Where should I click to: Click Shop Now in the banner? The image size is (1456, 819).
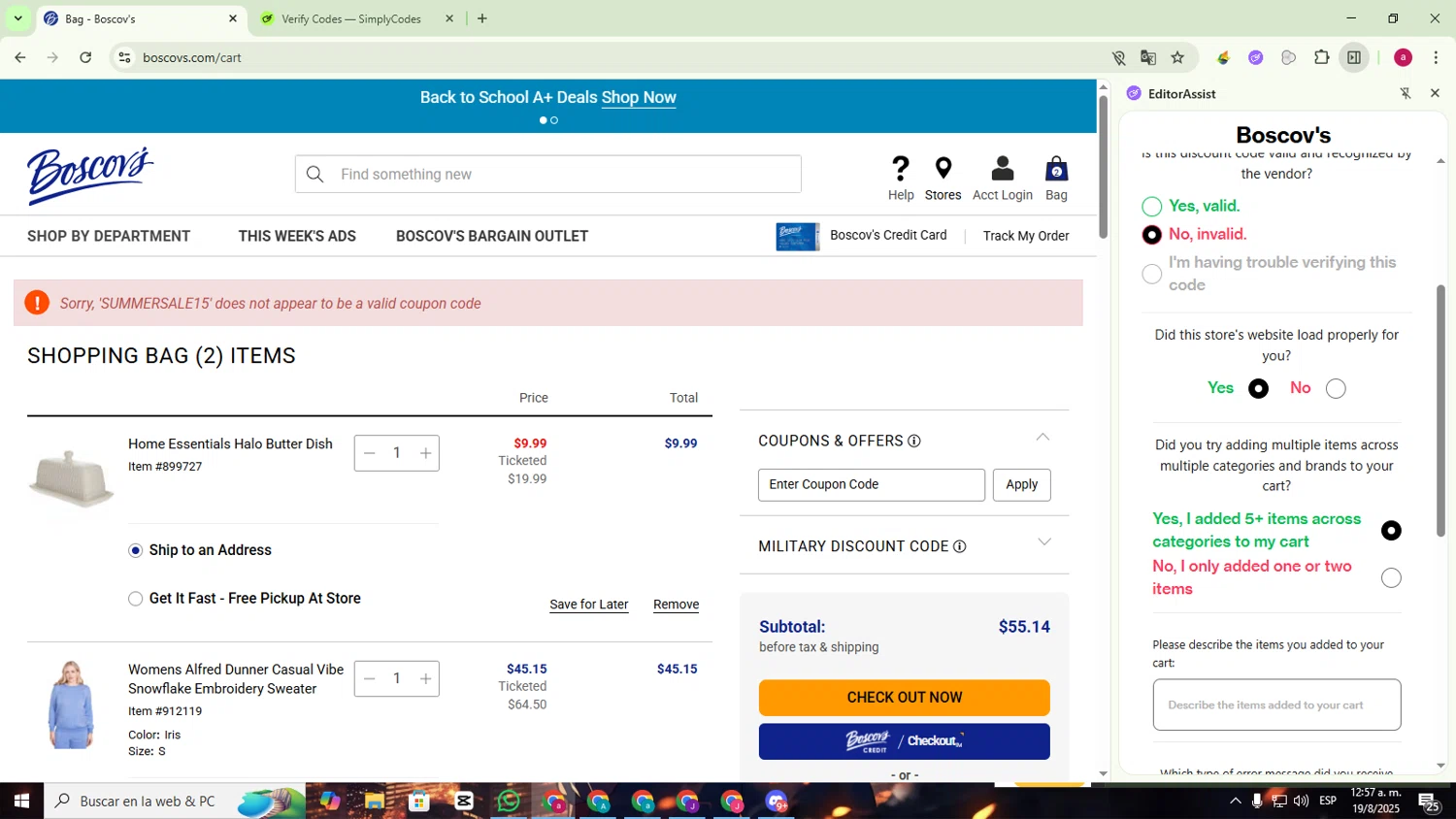(639, 97)
